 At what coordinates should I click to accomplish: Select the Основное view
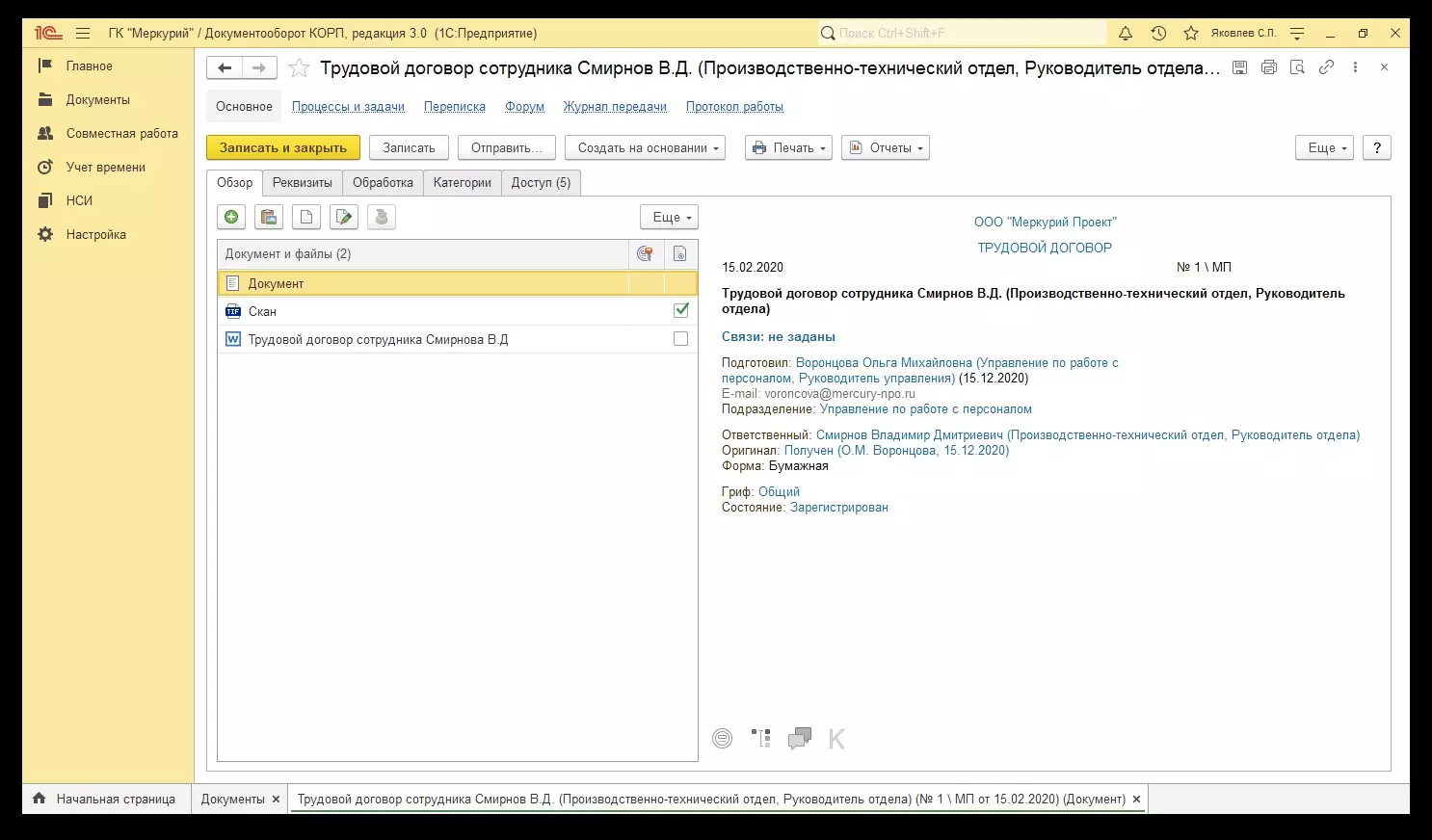click(244, 107)
